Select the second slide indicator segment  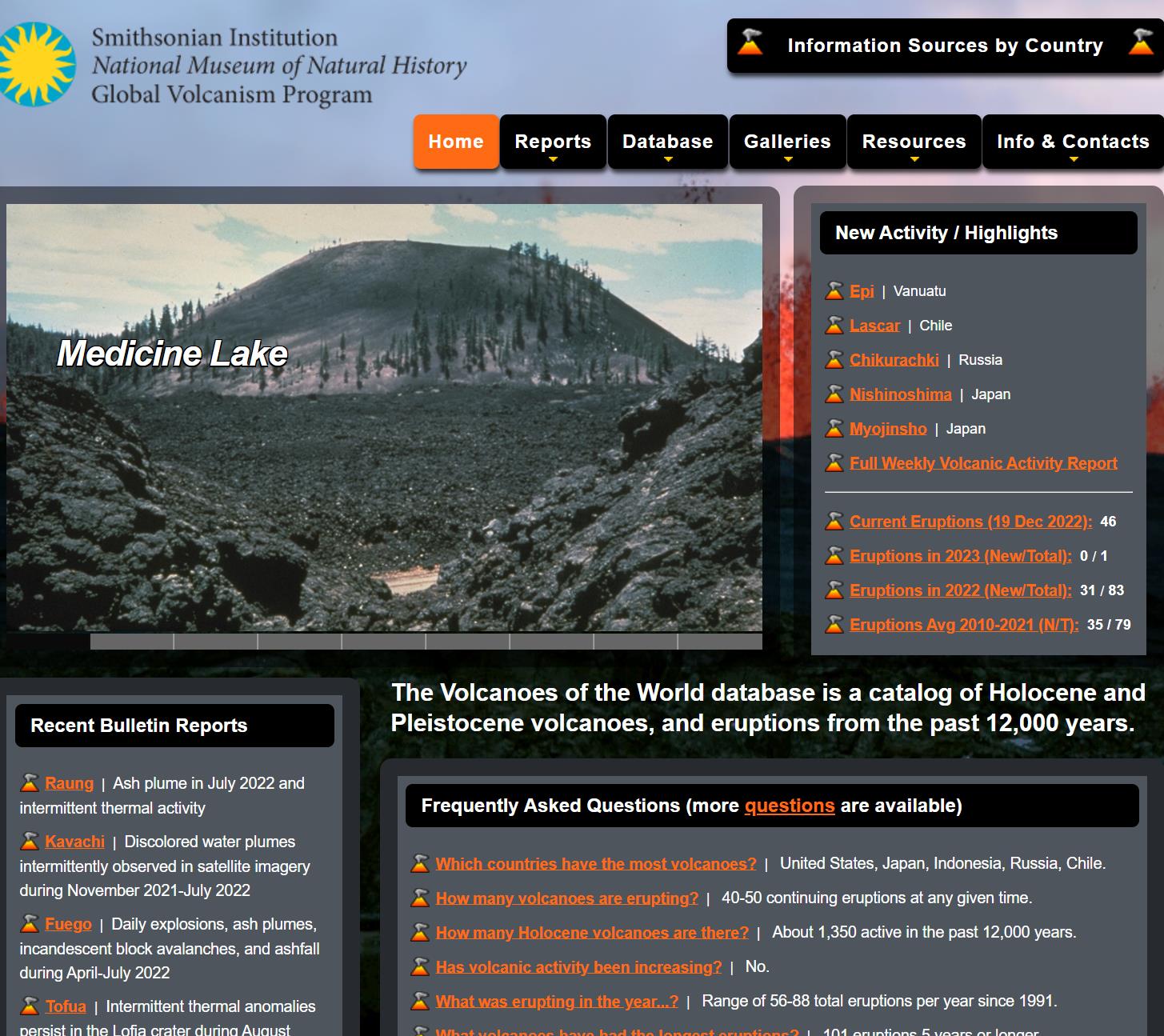[132, 642]
